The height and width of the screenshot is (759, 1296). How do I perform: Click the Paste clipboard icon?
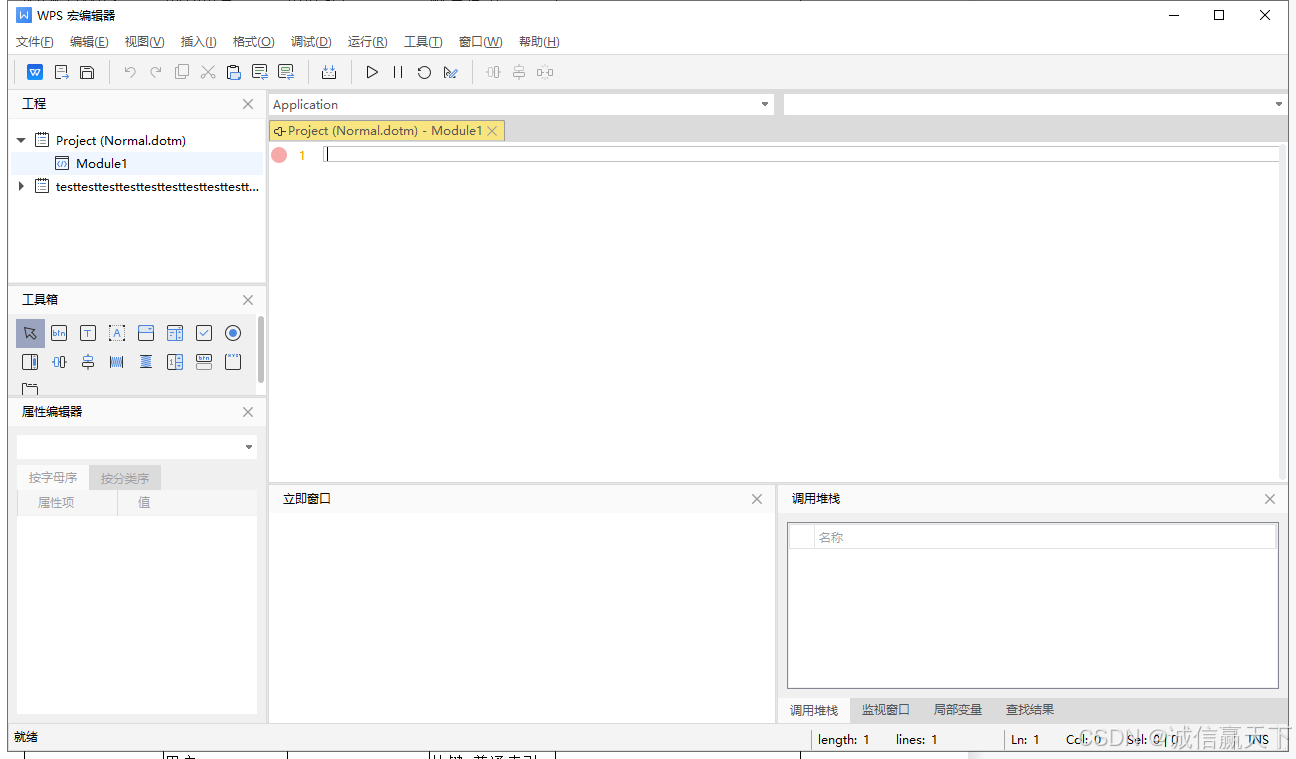[x=234, y=72]
